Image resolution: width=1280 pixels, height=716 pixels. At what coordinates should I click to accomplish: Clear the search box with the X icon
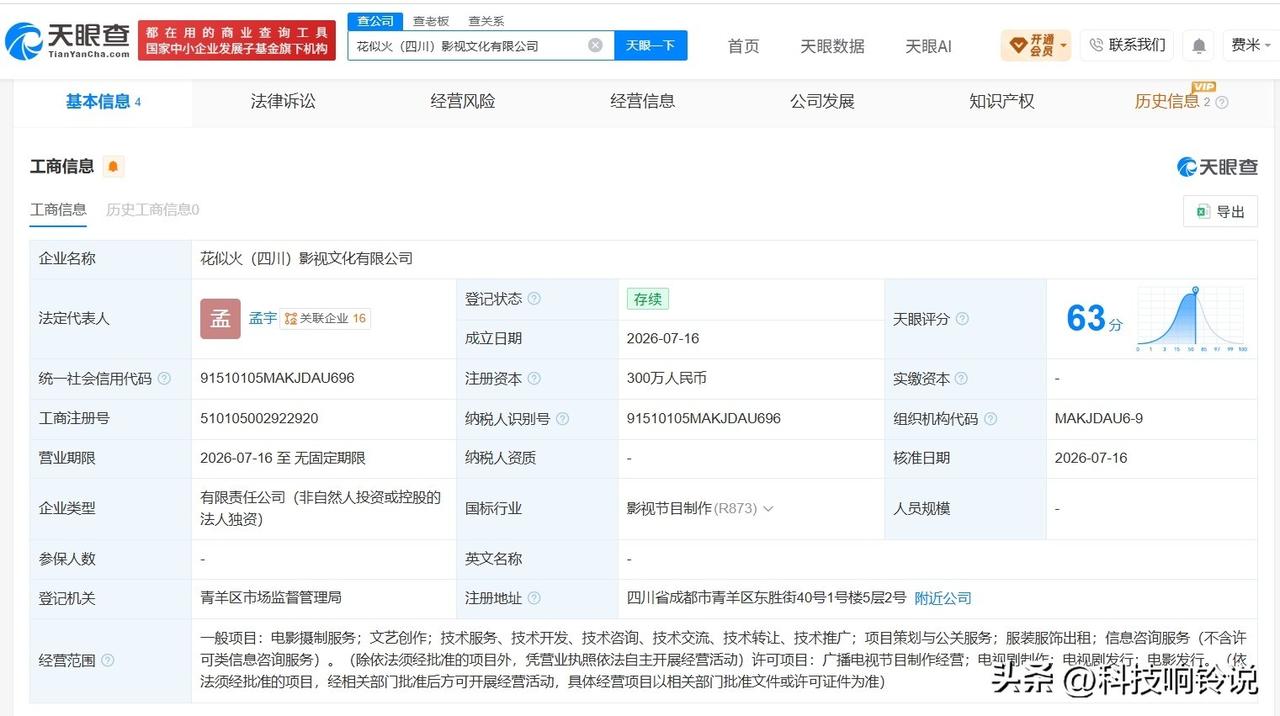(x=595, y=45)
